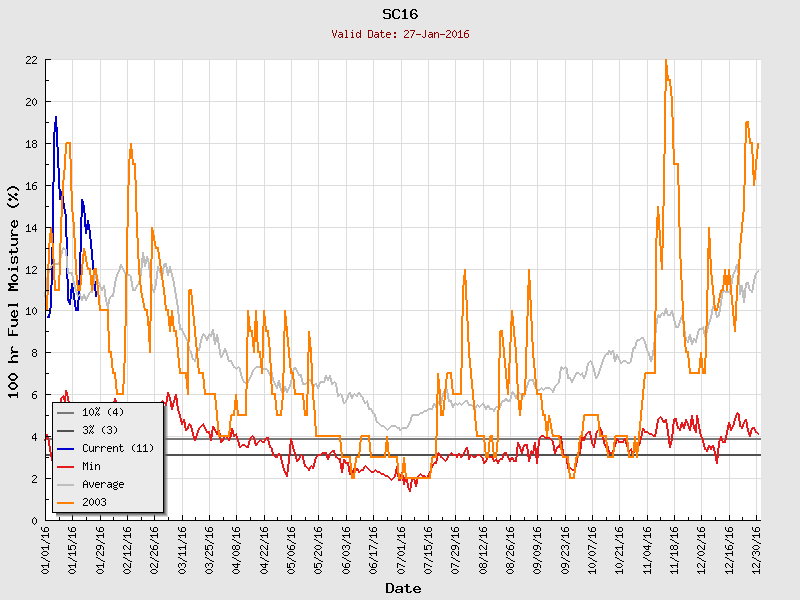This screenshot has height=600, width=800.
Task: Select the 3% (3) legend entry
Action: pos(99,430)
